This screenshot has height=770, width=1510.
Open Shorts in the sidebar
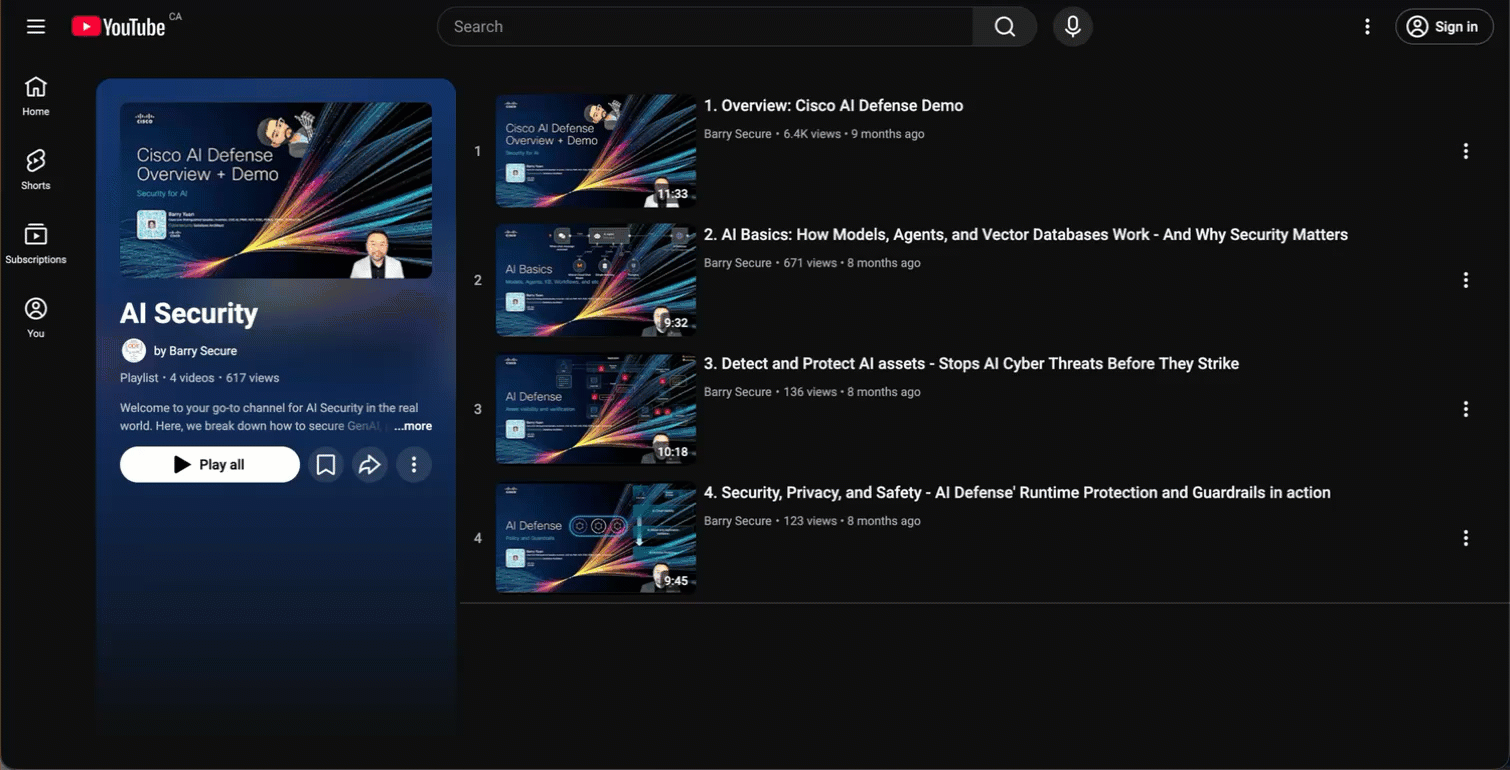coord(36,170)
